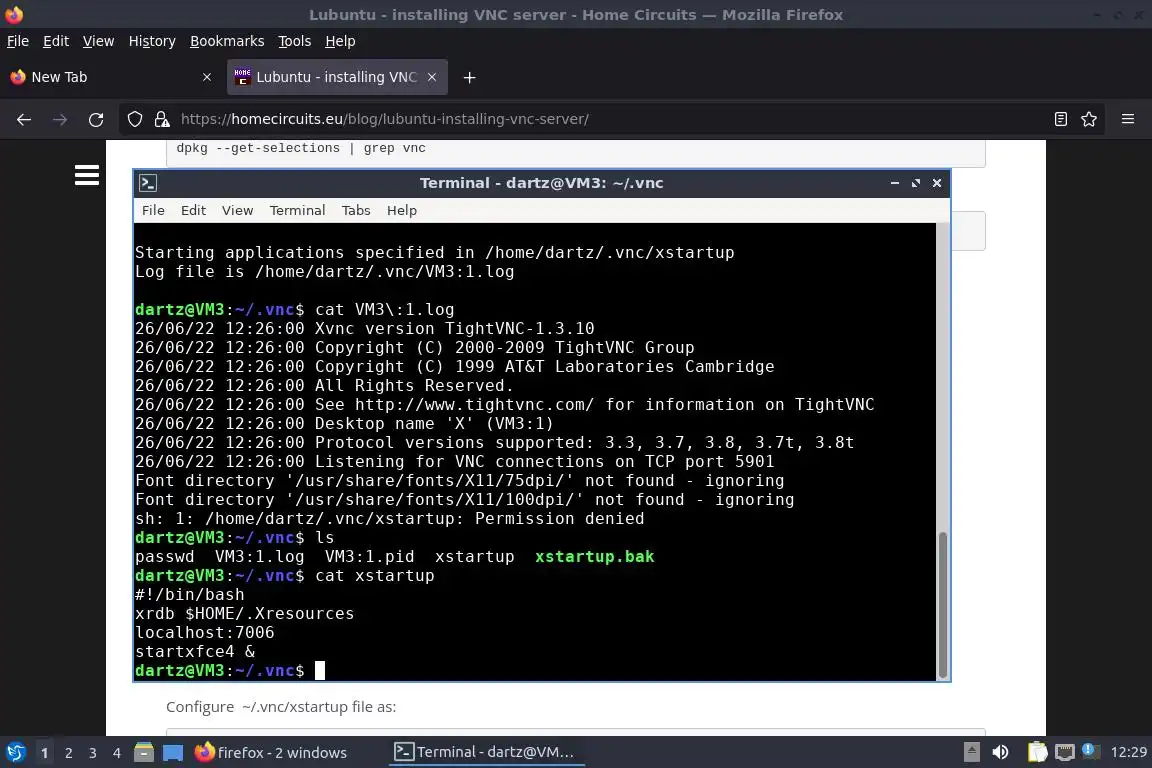Close the Lubuntu installing VNC tab
This screenshot has height=768, width=1152.
click(432, 77)
